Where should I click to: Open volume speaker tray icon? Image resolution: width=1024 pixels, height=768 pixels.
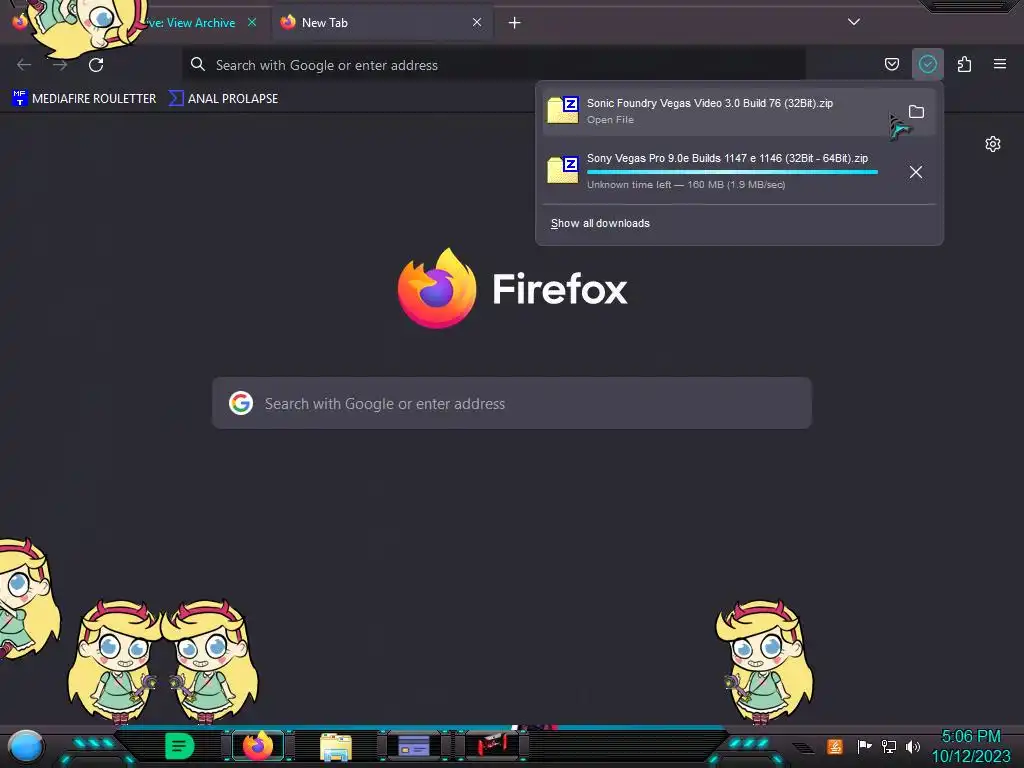(913, 746)
